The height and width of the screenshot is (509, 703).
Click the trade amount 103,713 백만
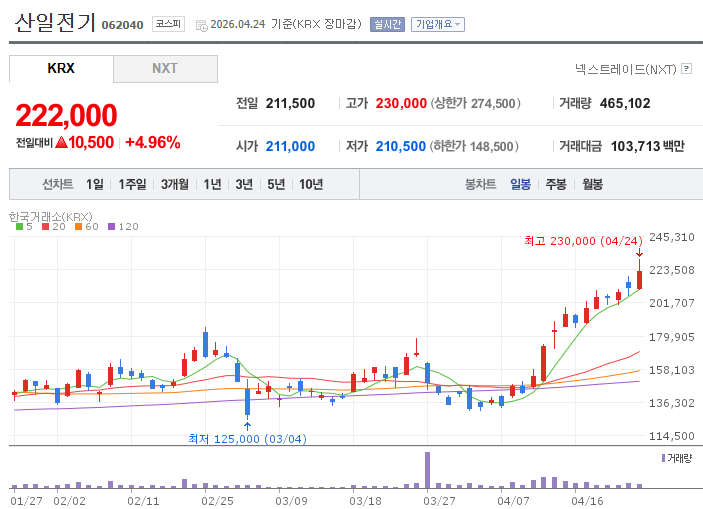(x=648, y=146)
